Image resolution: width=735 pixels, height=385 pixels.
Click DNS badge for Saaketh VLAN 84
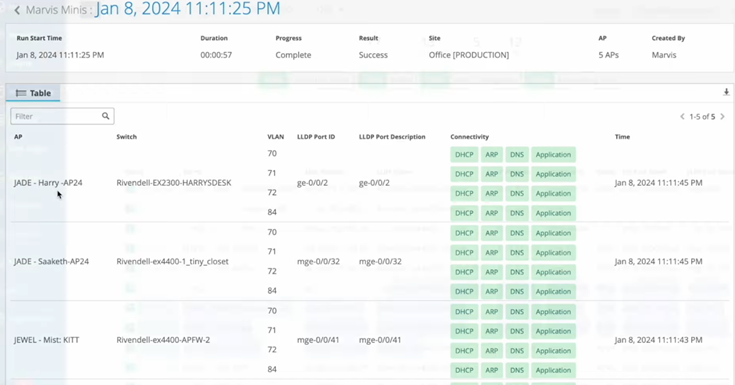pos(517,291)
